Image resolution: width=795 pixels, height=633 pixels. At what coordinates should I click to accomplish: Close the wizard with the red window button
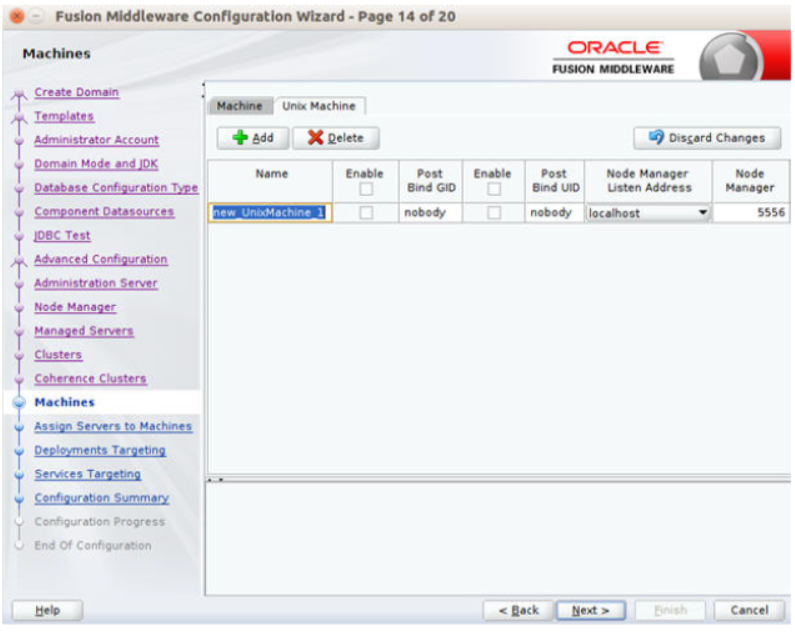tap(17, 16)
